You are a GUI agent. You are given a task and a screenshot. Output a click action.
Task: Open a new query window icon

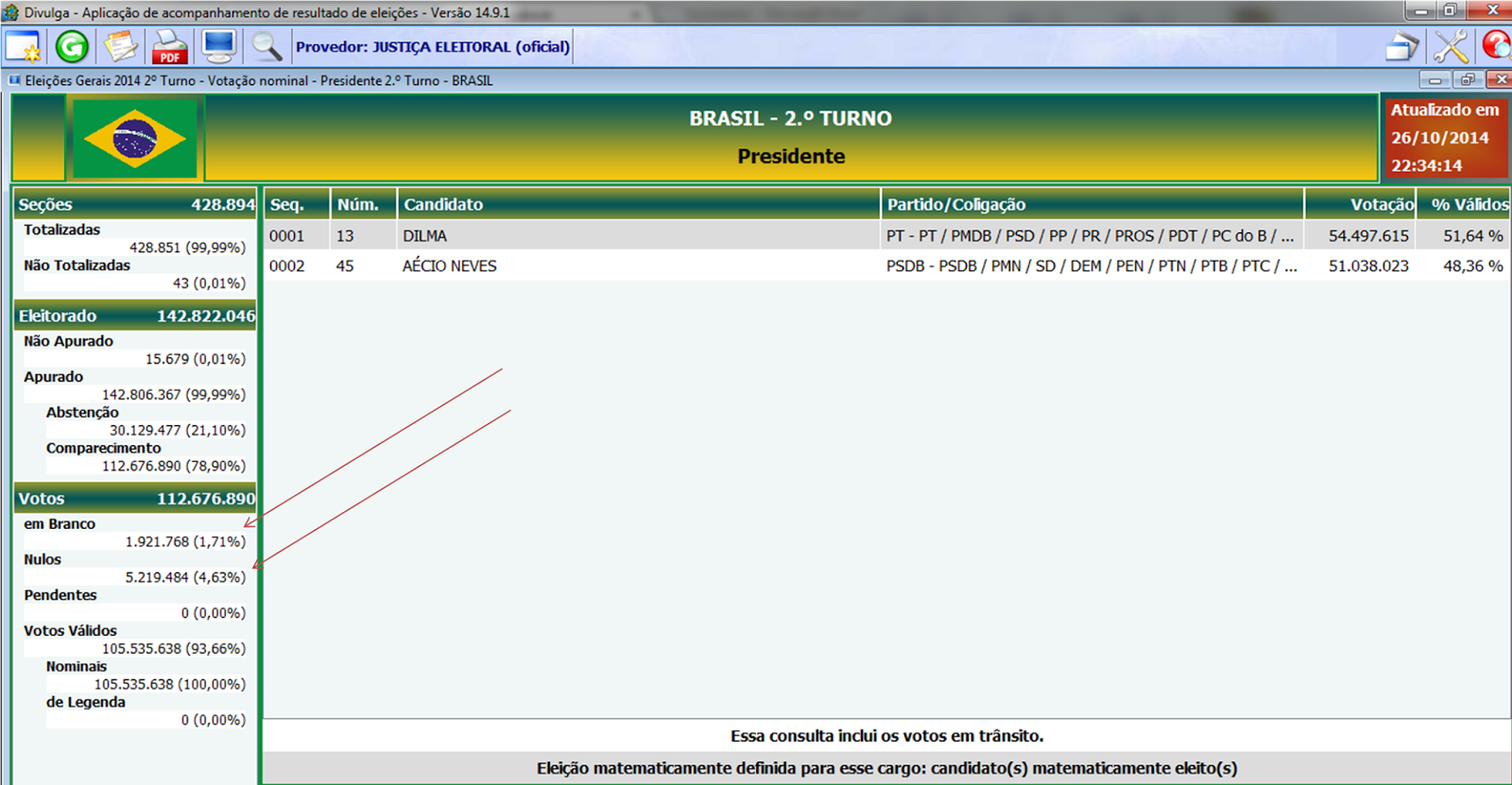pos(24,46)
